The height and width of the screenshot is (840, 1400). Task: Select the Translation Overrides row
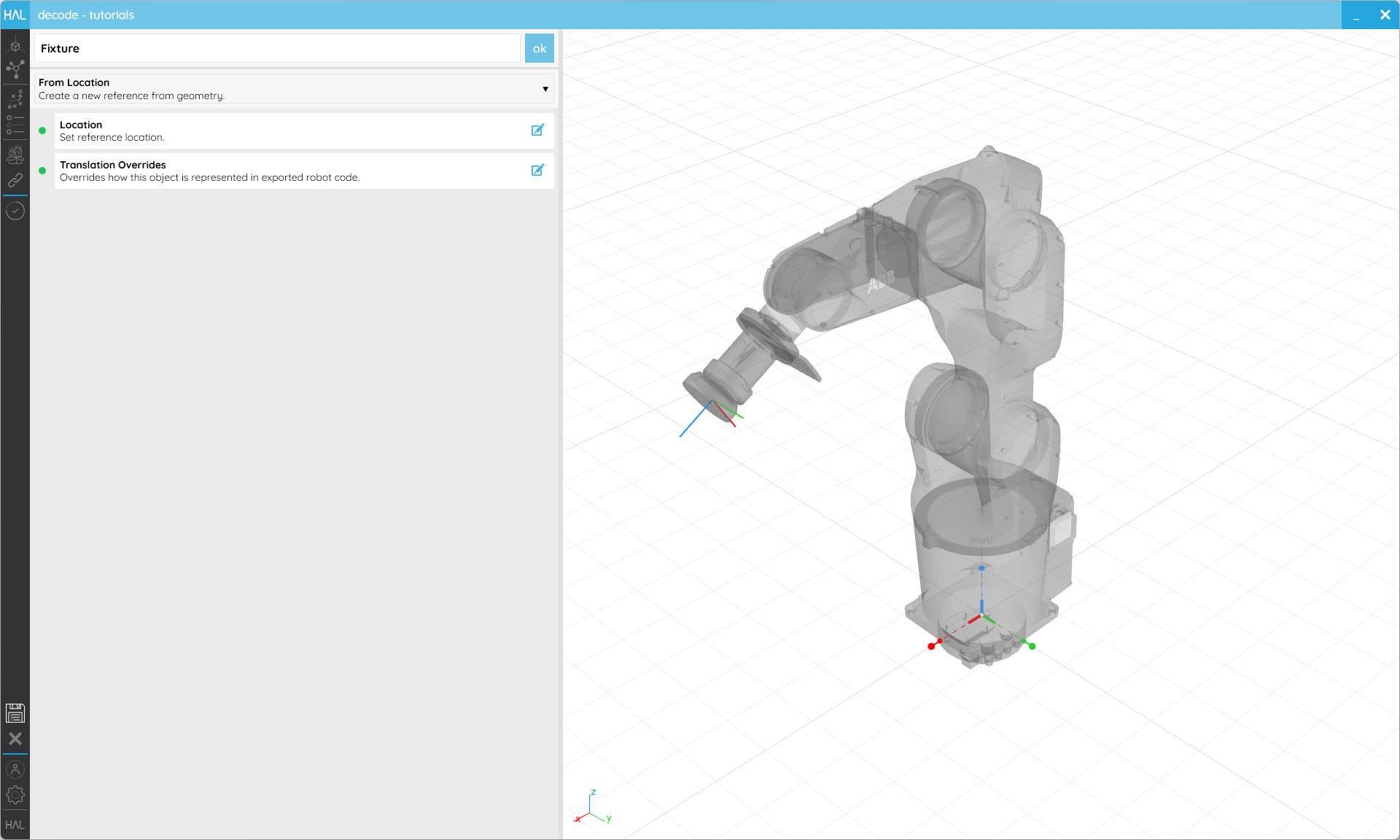coord(304,171)
